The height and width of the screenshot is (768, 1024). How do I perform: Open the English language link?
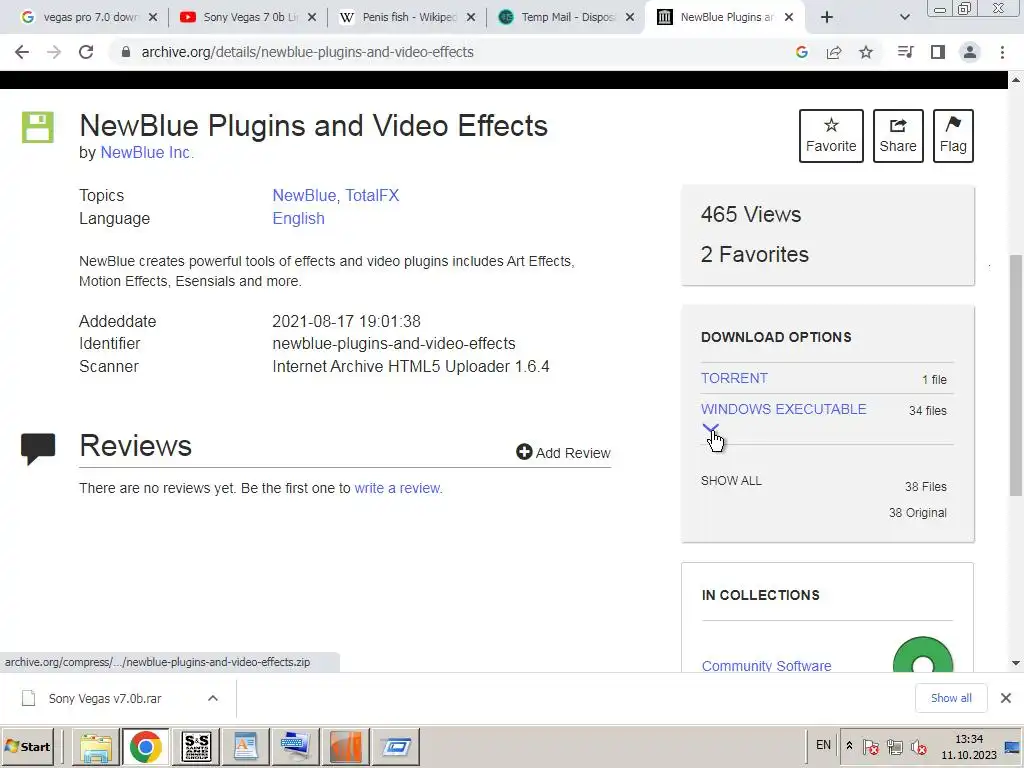coord(298,219)
